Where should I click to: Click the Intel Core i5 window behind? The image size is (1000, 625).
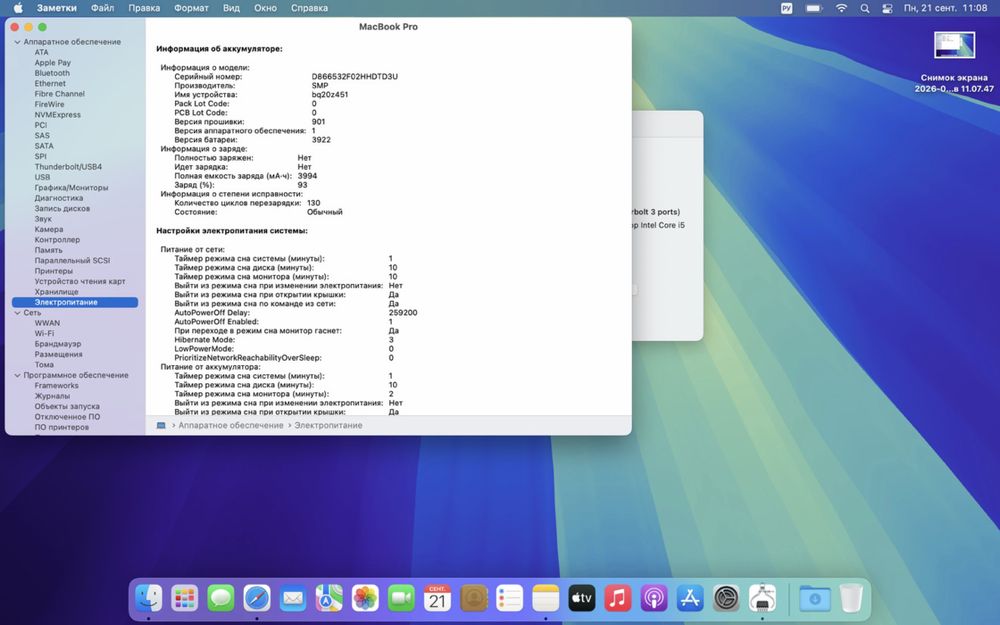tap(668, 225)
